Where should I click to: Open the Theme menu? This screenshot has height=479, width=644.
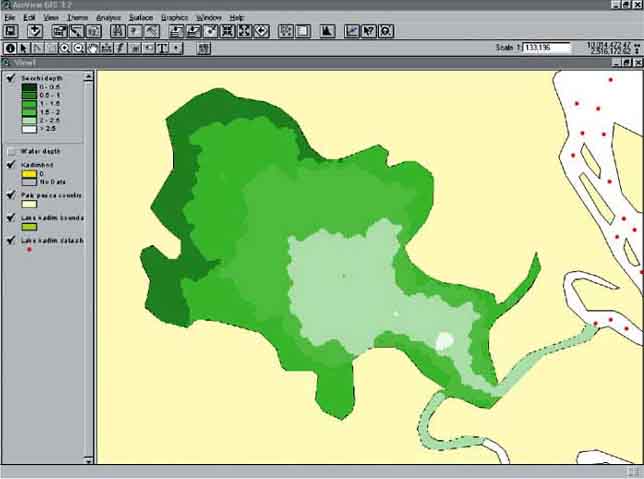click(77, 18)
